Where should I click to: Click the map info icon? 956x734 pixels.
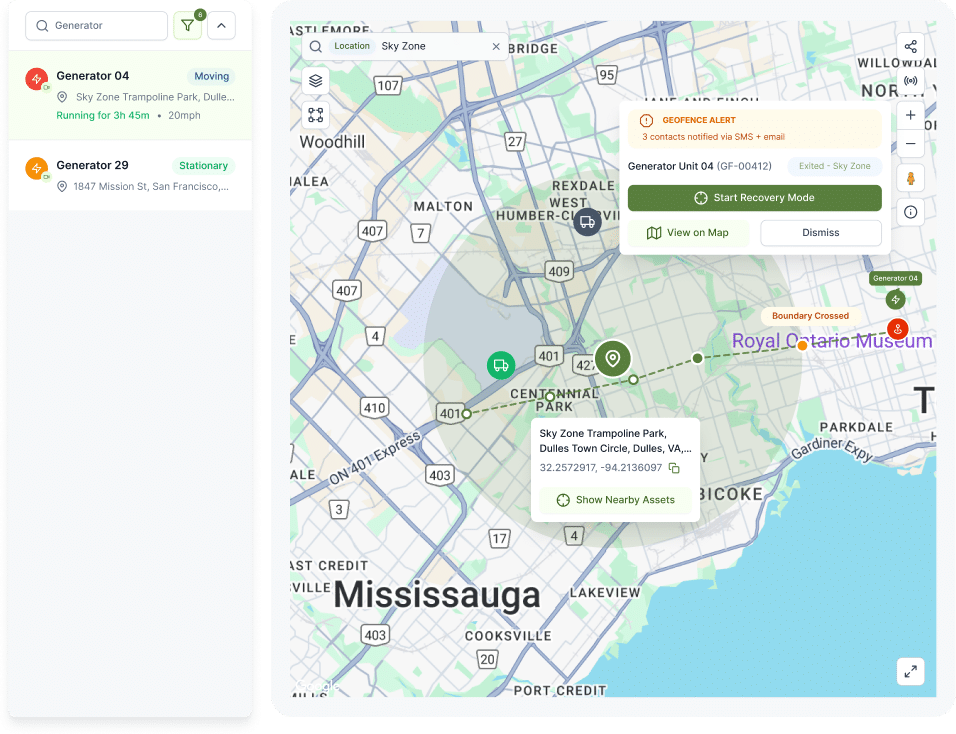(910, 212)
